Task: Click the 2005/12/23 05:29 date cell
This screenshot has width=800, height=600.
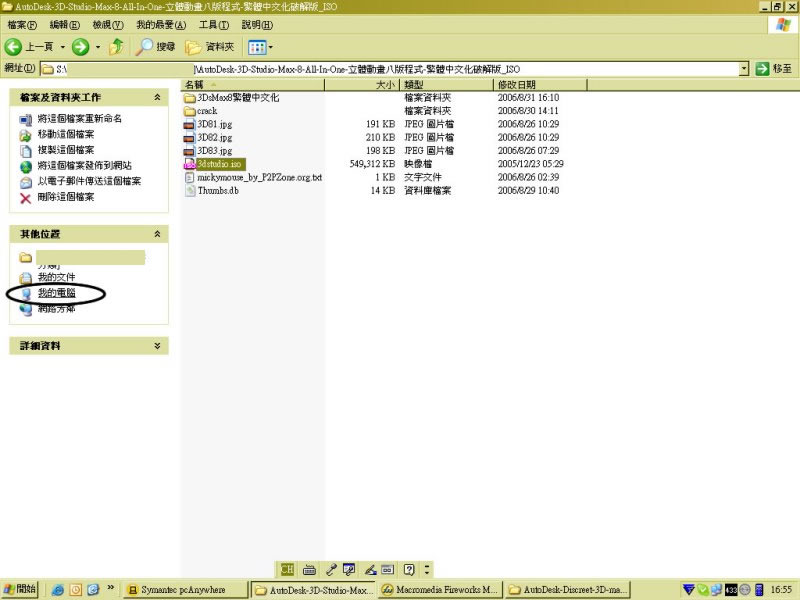Action: pyautogui.click(x=531, y=164)
